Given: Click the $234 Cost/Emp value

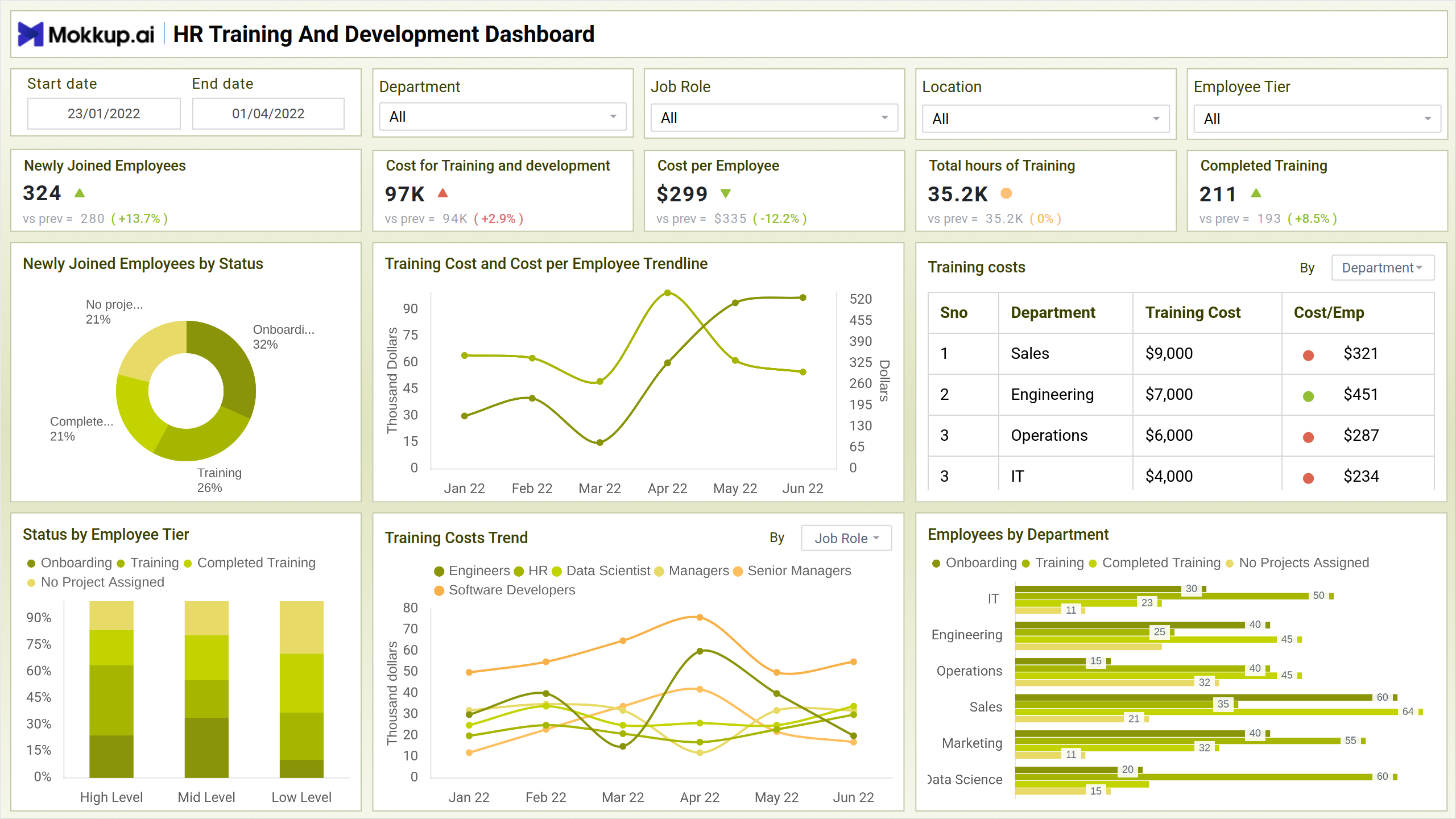Looking at the screenshot, I should [1361, 477].
